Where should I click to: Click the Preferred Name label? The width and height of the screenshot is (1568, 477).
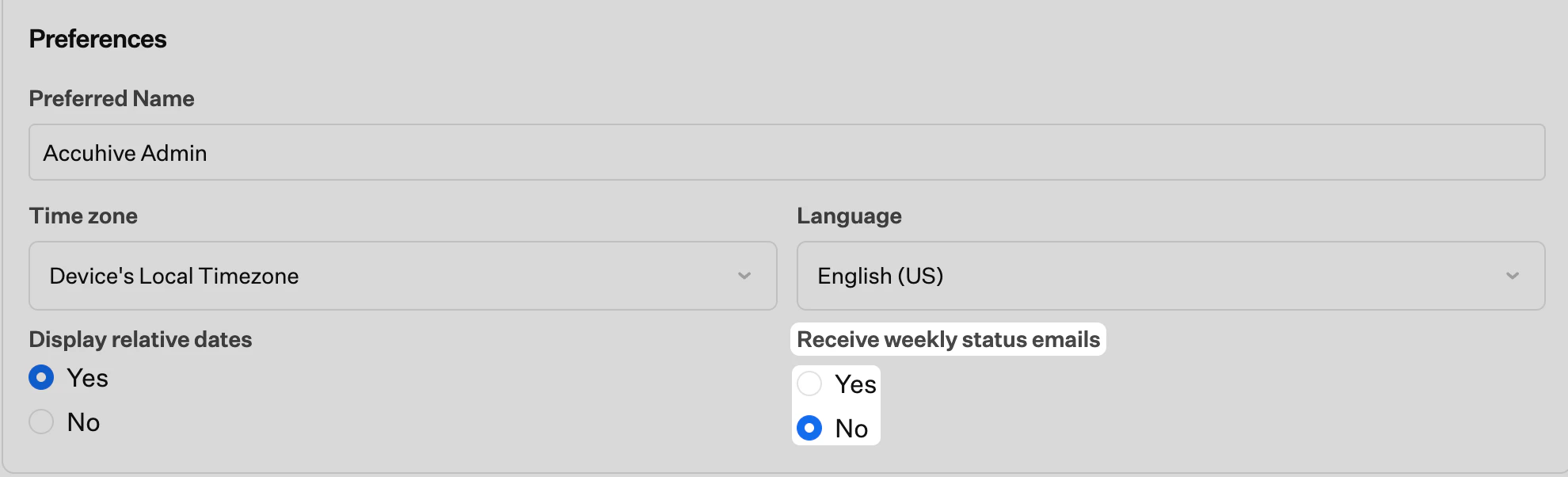pos(111,98)
